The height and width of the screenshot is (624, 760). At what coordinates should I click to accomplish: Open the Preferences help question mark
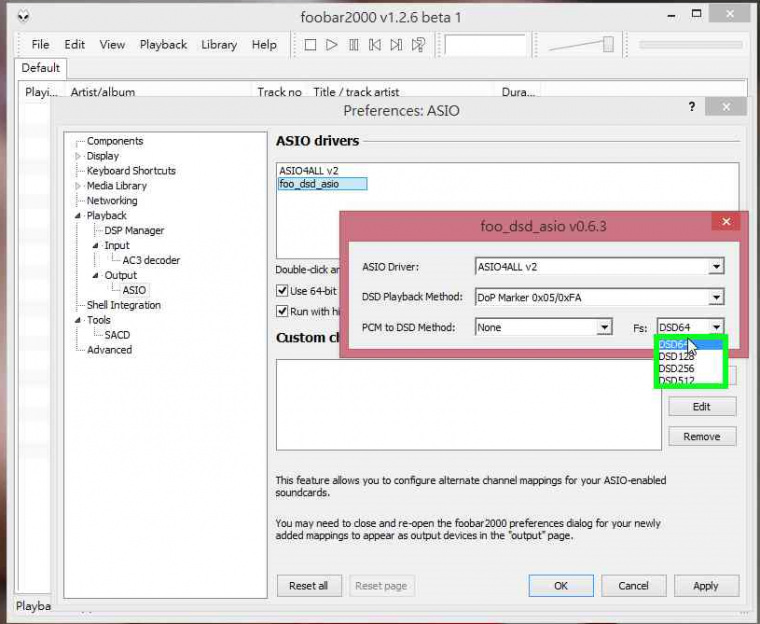click(x=692, y=107)
